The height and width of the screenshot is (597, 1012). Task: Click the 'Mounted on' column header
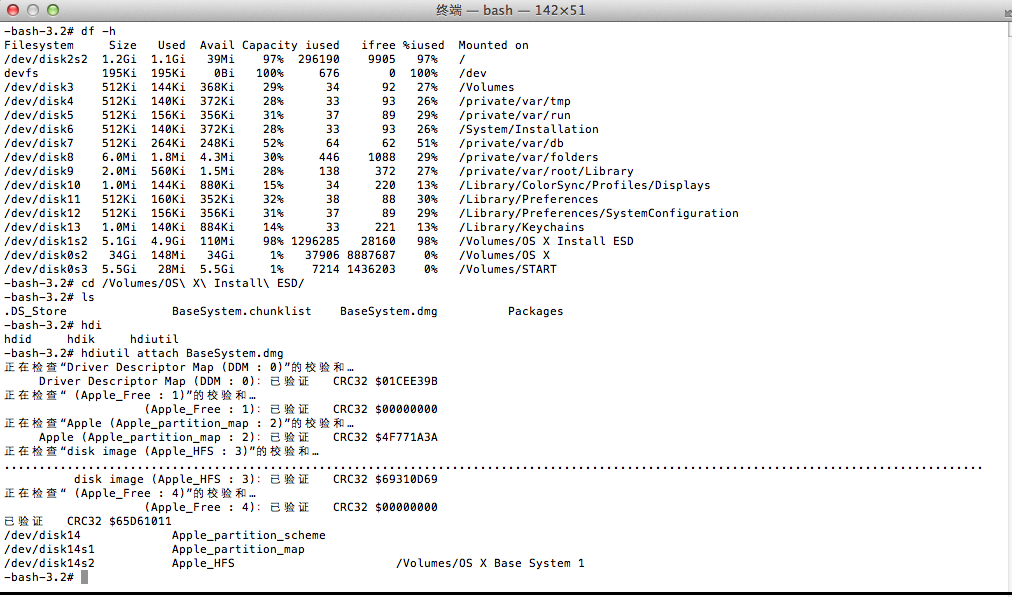tap(493, 45)
